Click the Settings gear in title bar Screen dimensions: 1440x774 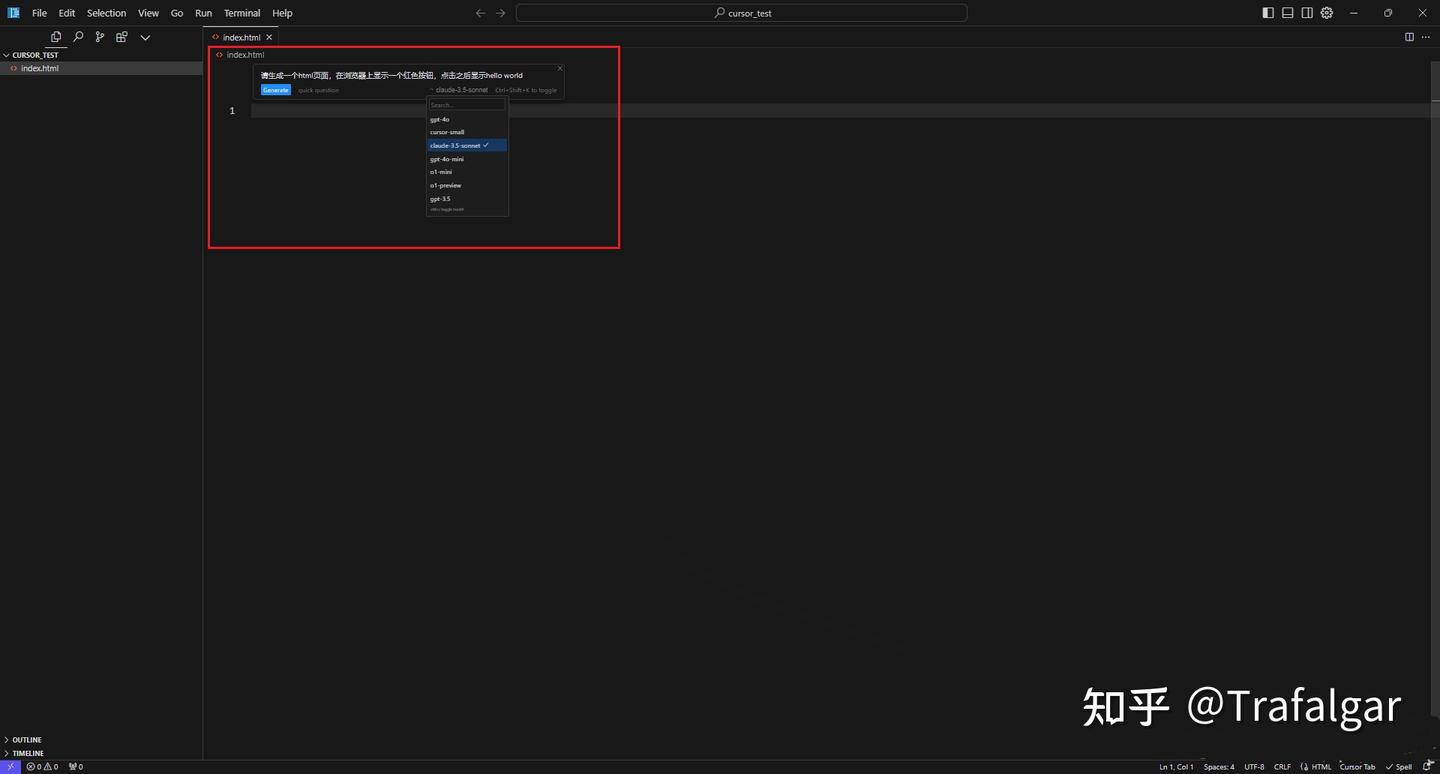(x=1326, y=13)
